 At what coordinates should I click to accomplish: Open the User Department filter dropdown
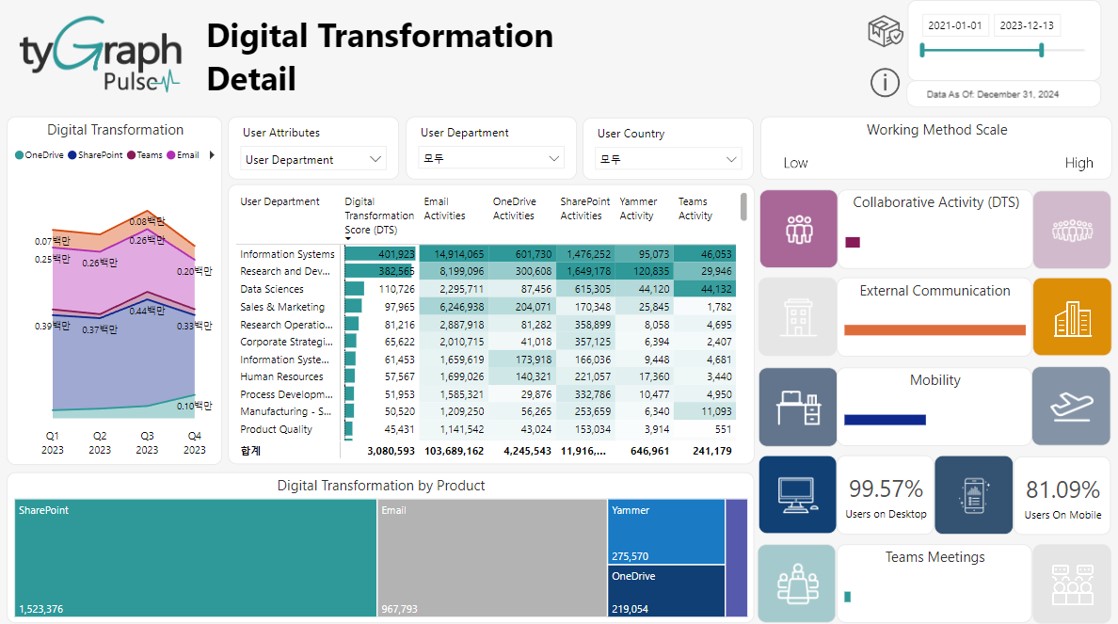pyautogui.click(x=491, y=158)
